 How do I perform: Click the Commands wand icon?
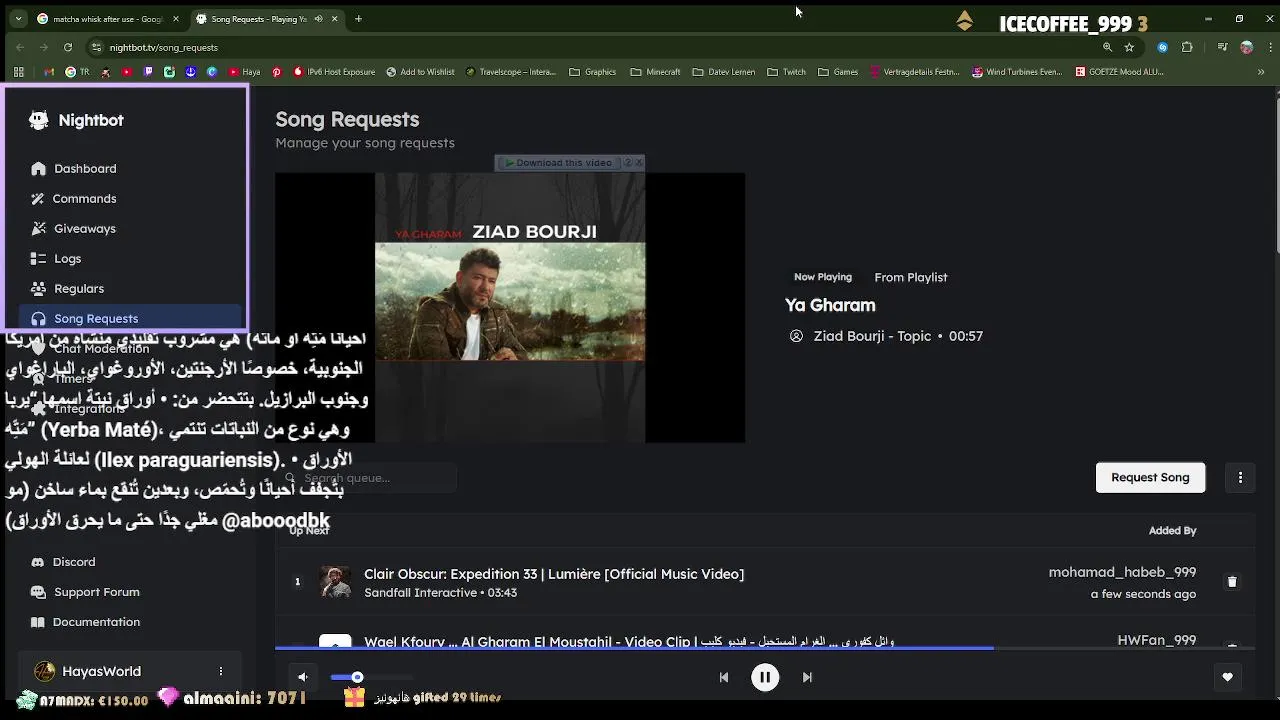click(38, 199)
